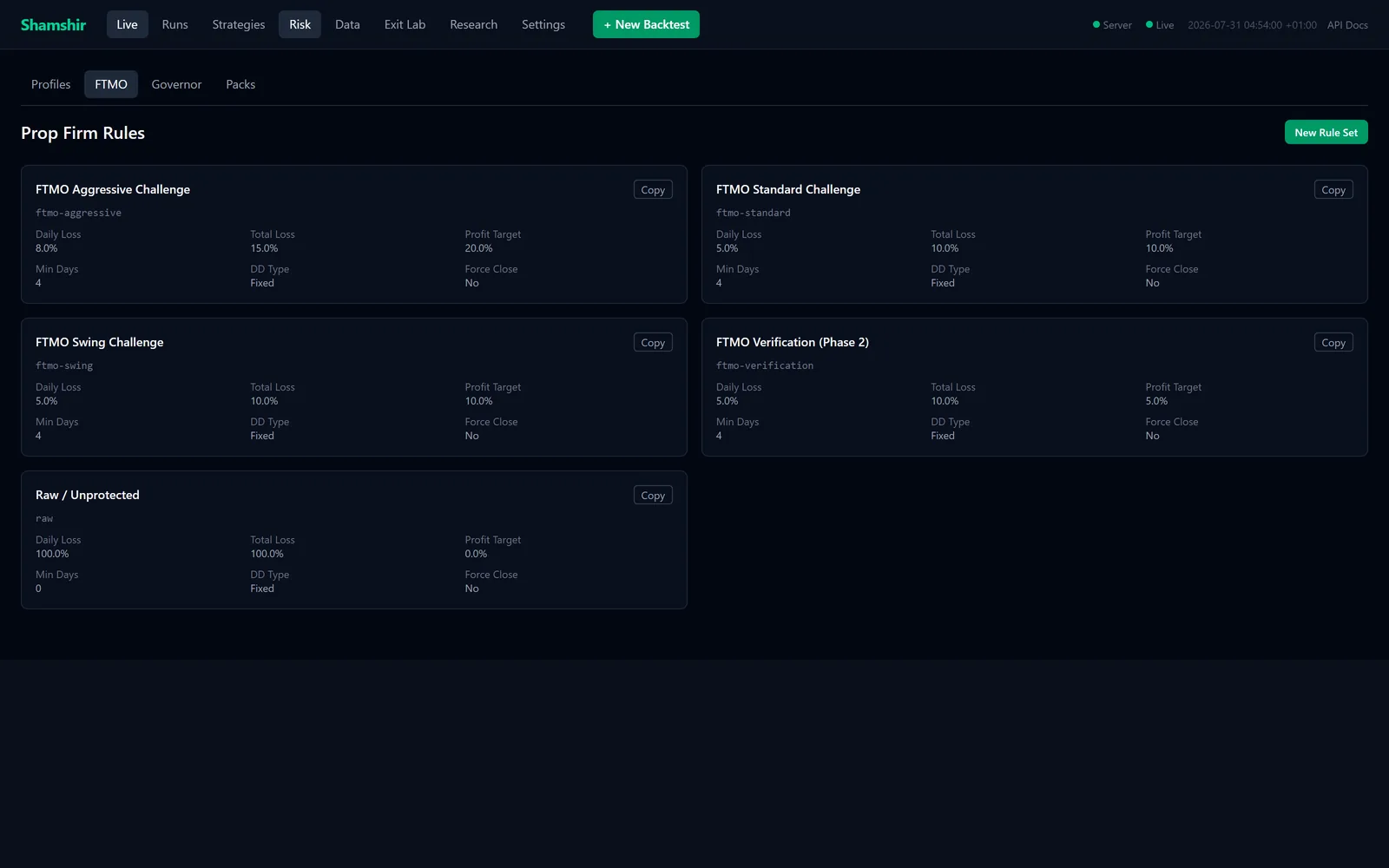Click the 20.0% Profit Target value

479,248
